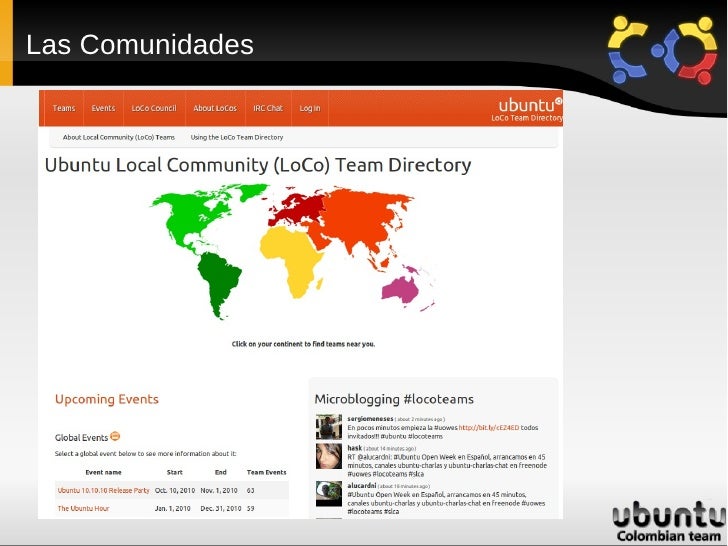Open Using the LoCo Team Directory link
Viewport: 728px width, 546px height.
[237, 137]
